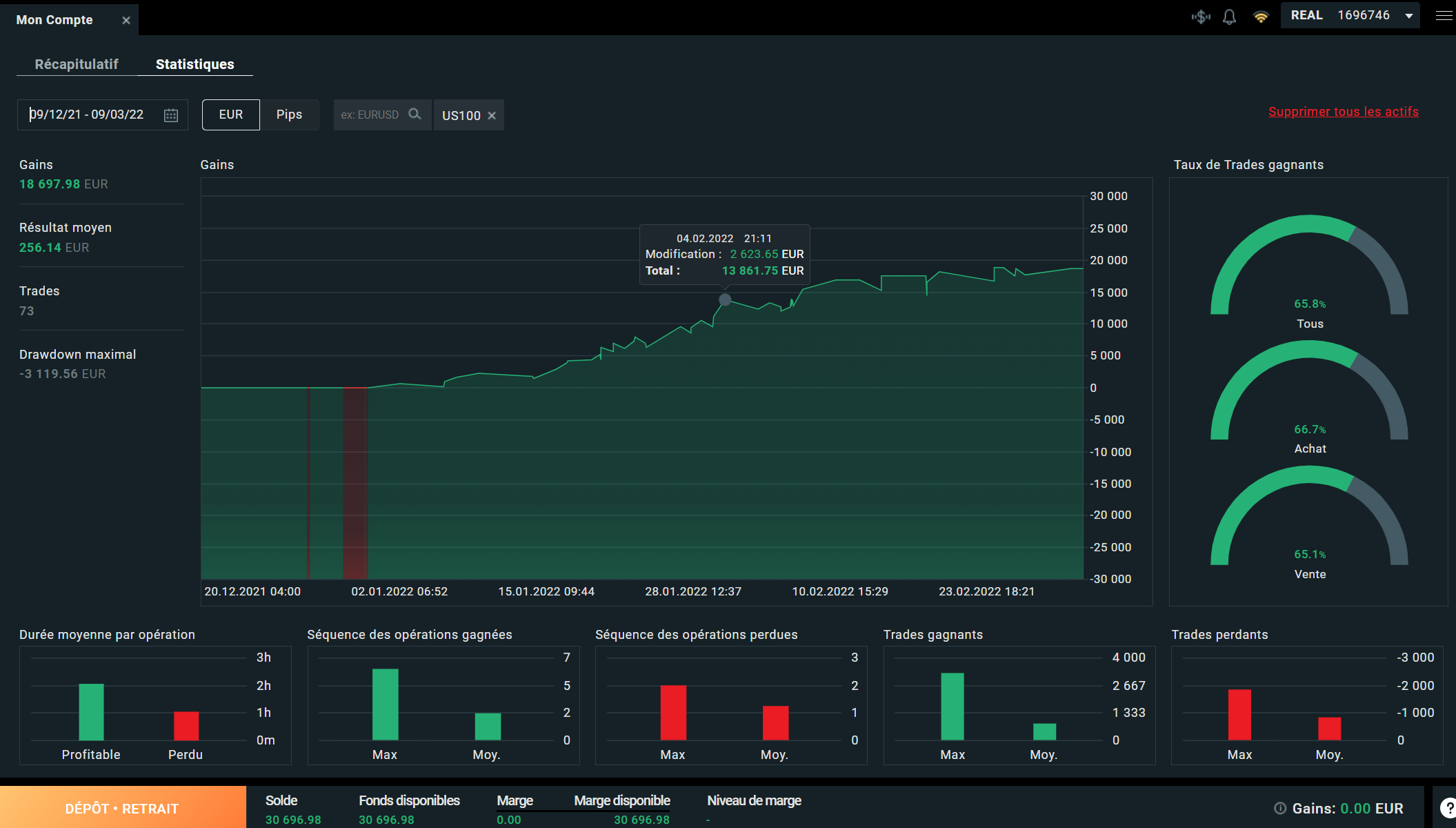Open the date range calendar icon
Screen dimensions: 1456x828
[171, 115]
